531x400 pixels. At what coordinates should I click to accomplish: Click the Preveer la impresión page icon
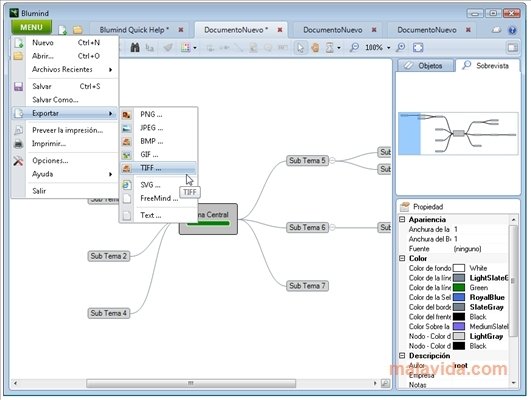pyautogui.click(x=18, y=130)
